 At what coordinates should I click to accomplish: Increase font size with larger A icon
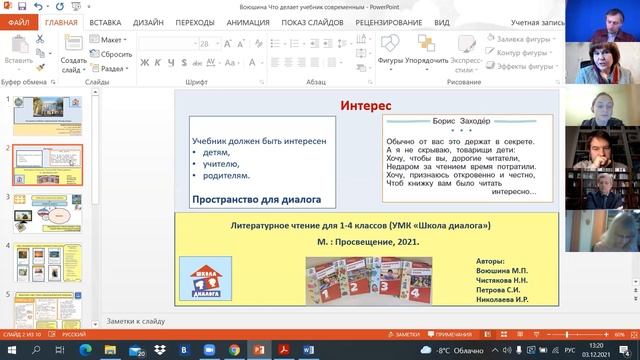[227, 43]
